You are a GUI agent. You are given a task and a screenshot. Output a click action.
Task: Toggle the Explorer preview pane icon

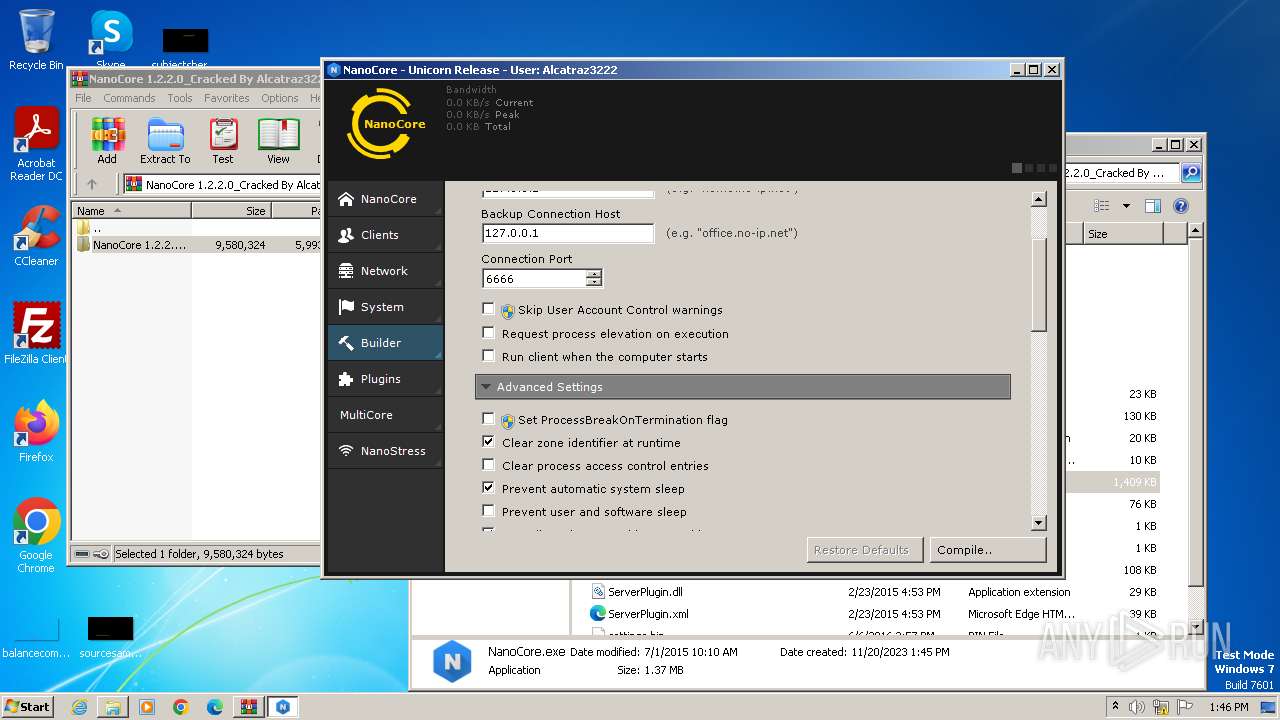1153,206
